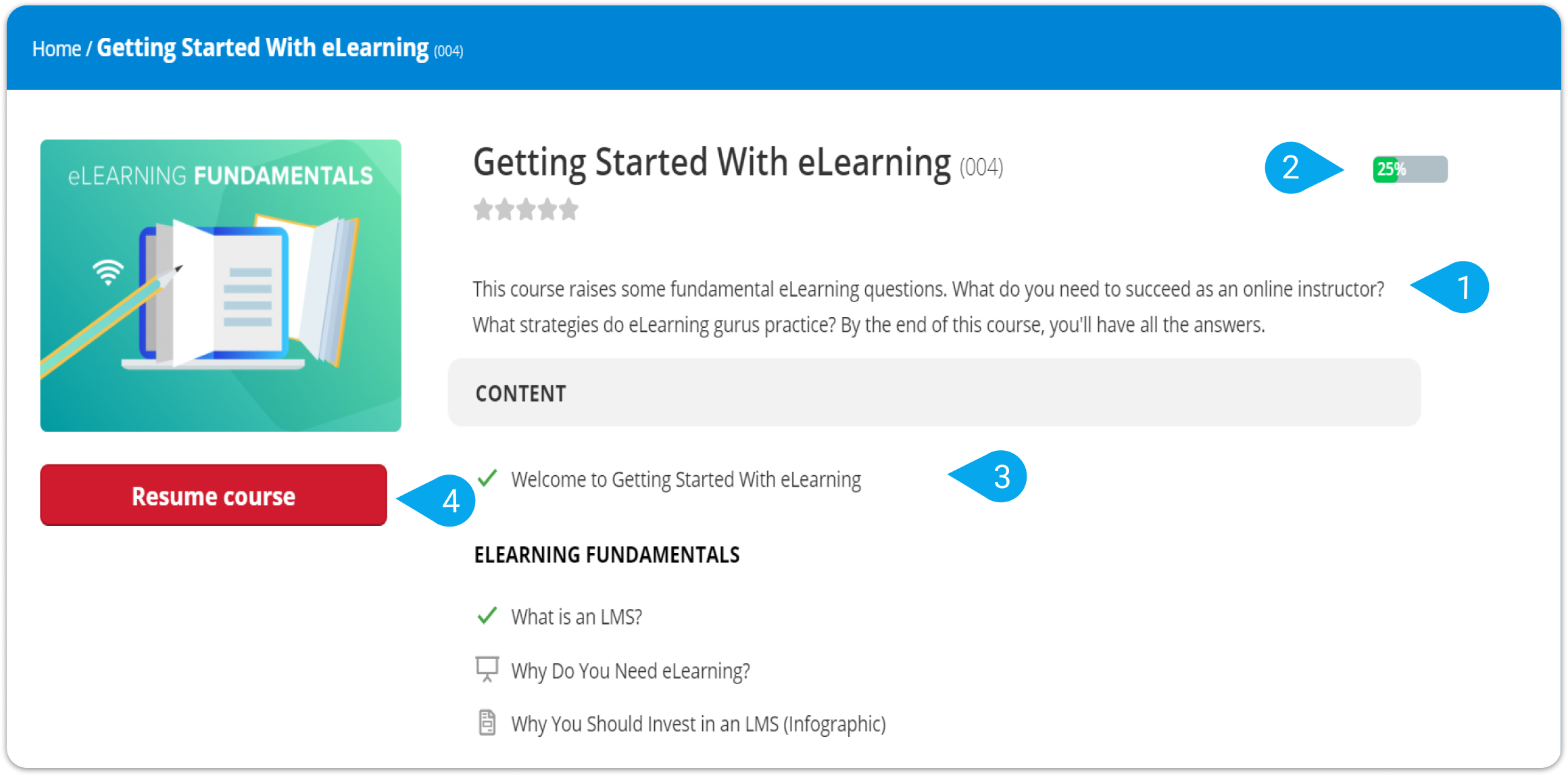This screenshot has height=776, width=1568.
Task: Click the Getting Started With eLearning breadcrumb title
Action: 263,48
